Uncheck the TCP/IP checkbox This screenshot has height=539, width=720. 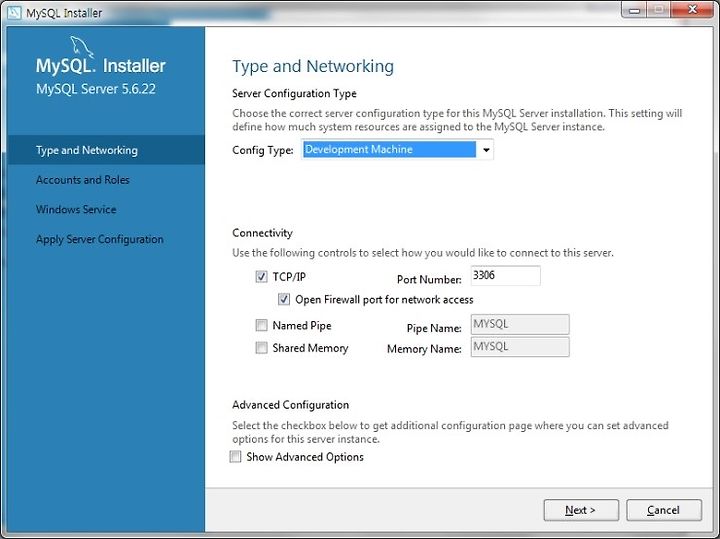tap(261, 277)
